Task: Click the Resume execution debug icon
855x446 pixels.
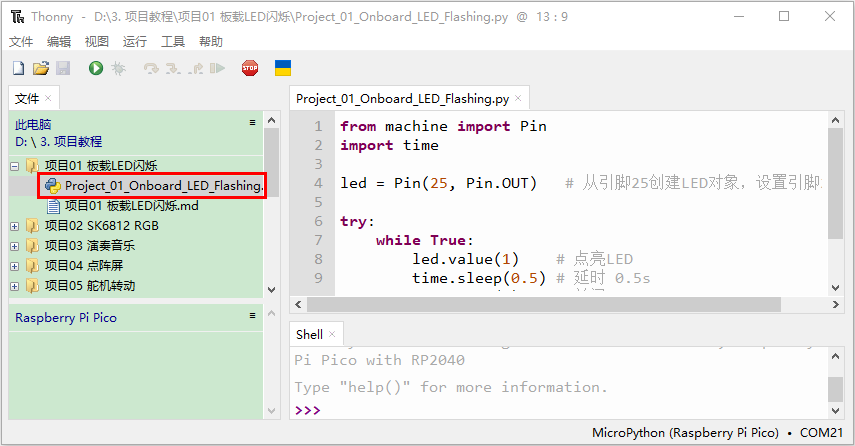Action: pyautogui.click(x=218, y=68)
